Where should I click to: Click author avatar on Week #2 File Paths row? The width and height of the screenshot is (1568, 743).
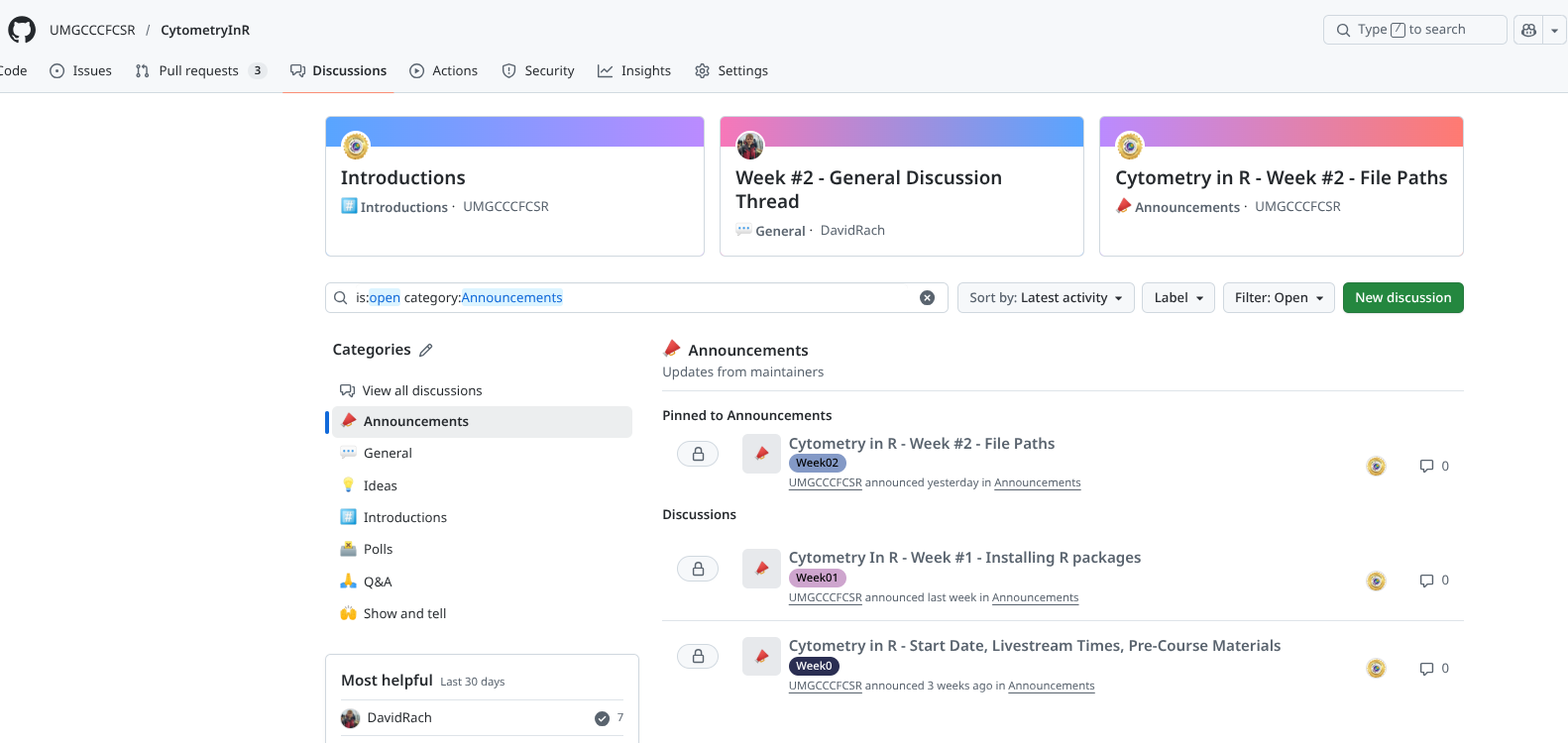coord(1376,467)
